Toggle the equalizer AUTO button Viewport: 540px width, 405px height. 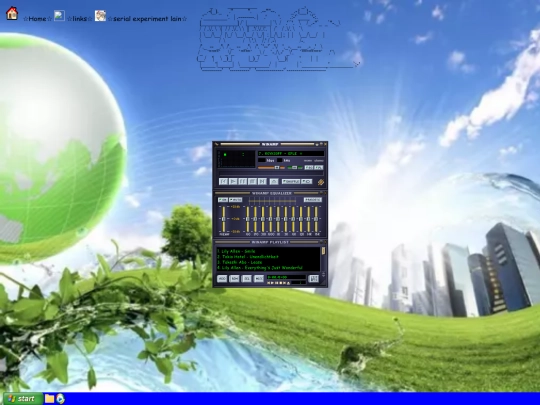point(236,200)
